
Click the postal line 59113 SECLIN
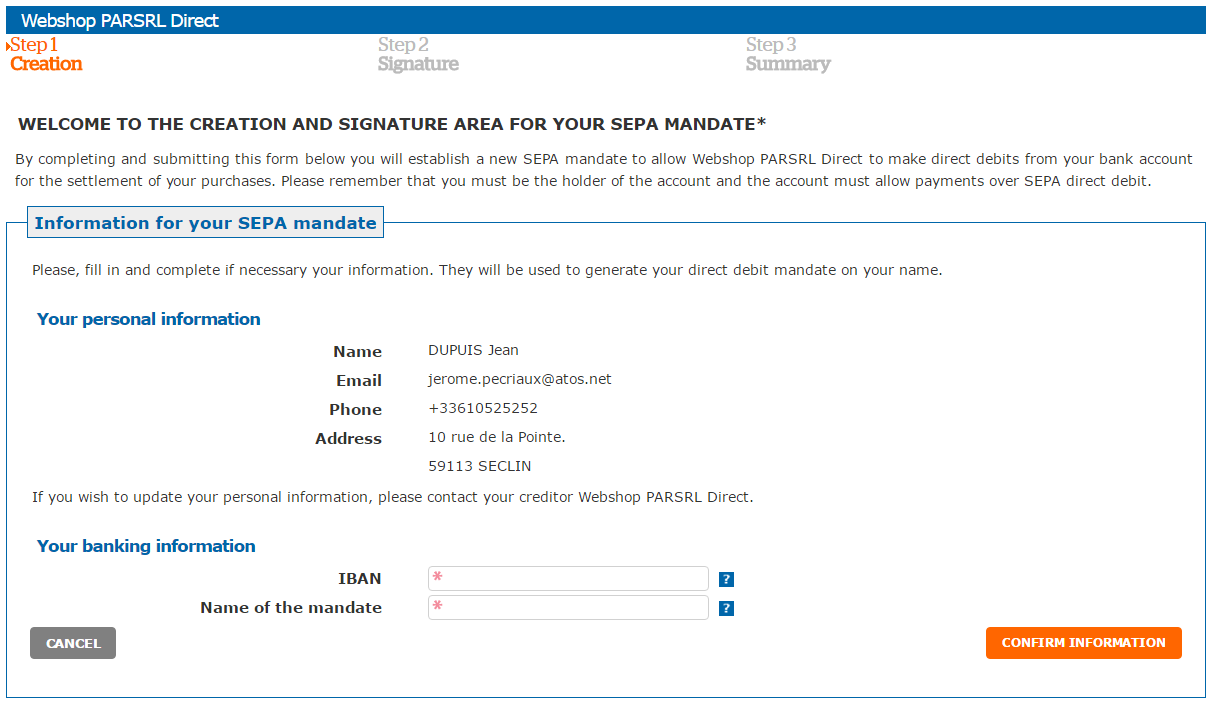coord(480,466)
